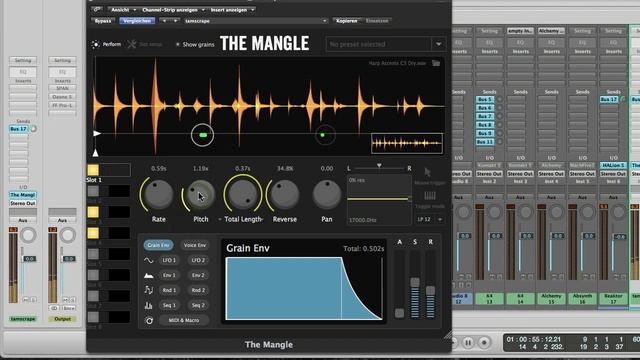Select the small green grain marker
Viewport: 640px width, 360px height.
323,135
